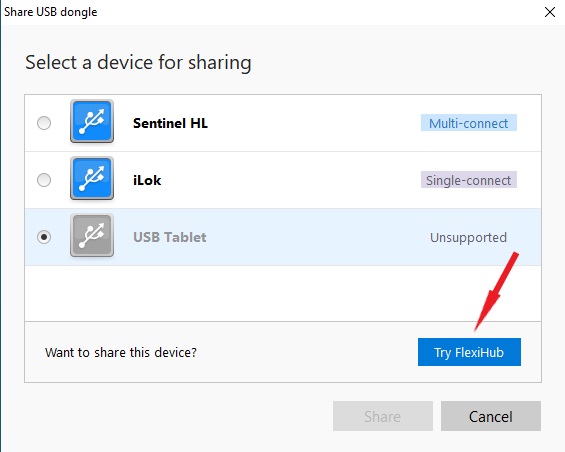Click empty area below the device list
Screen dimensions: 565x452
(x=283, y=293)
